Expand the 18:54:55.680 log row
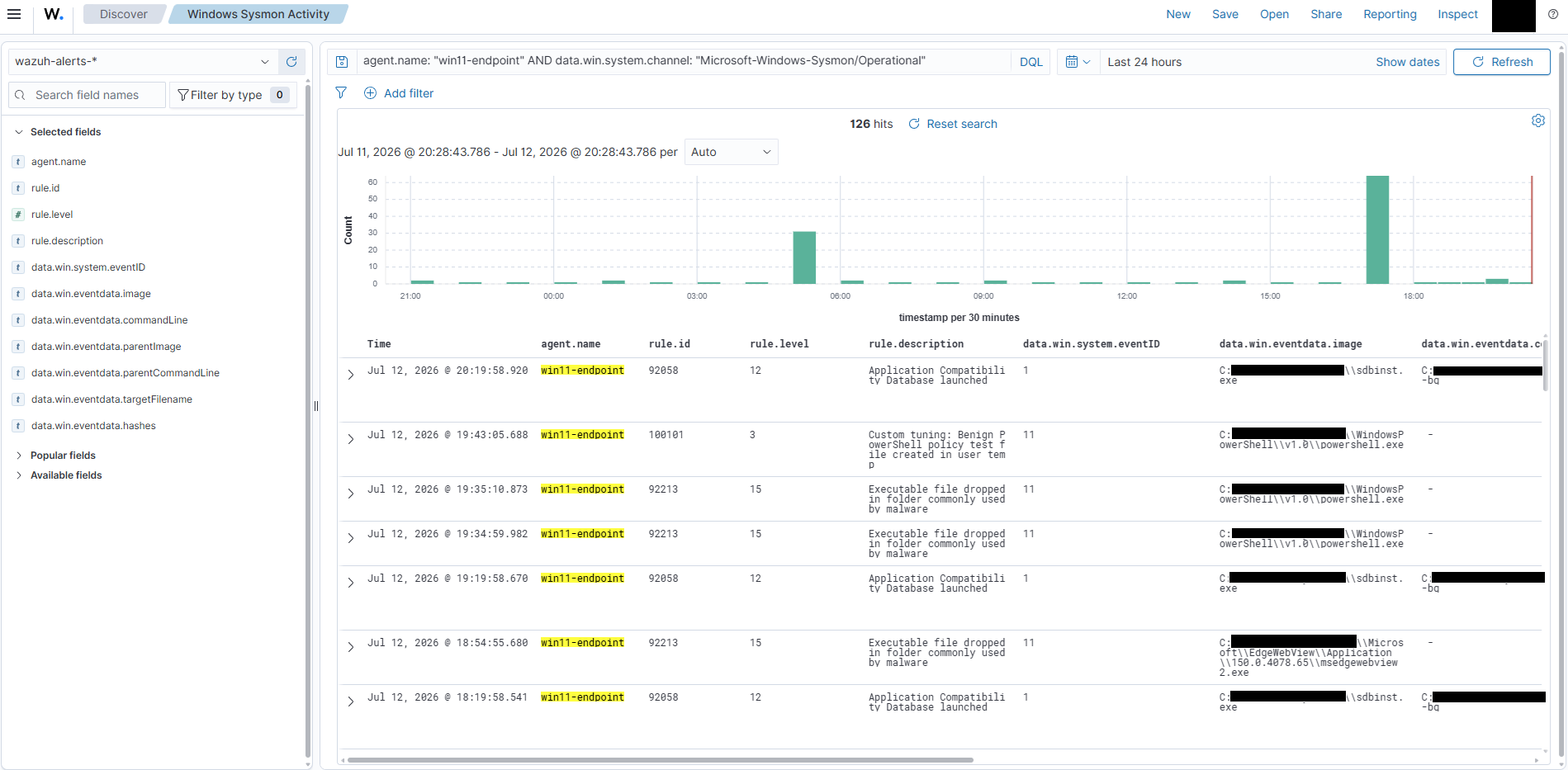 tap(351, 647)
